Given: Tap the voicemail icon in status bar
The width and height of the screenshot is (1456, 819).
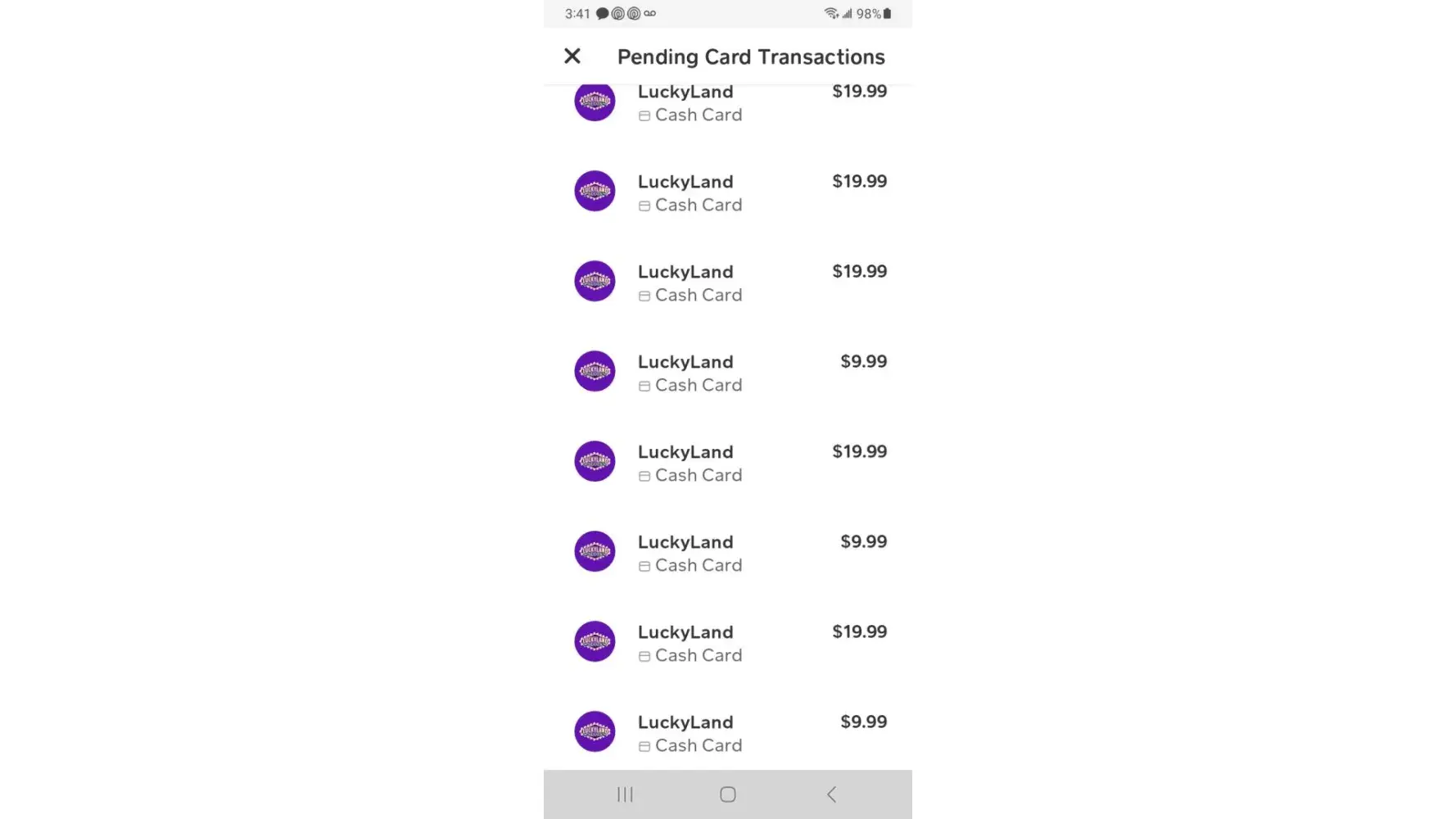Looking at the screenshot, I should pos(649,13).
